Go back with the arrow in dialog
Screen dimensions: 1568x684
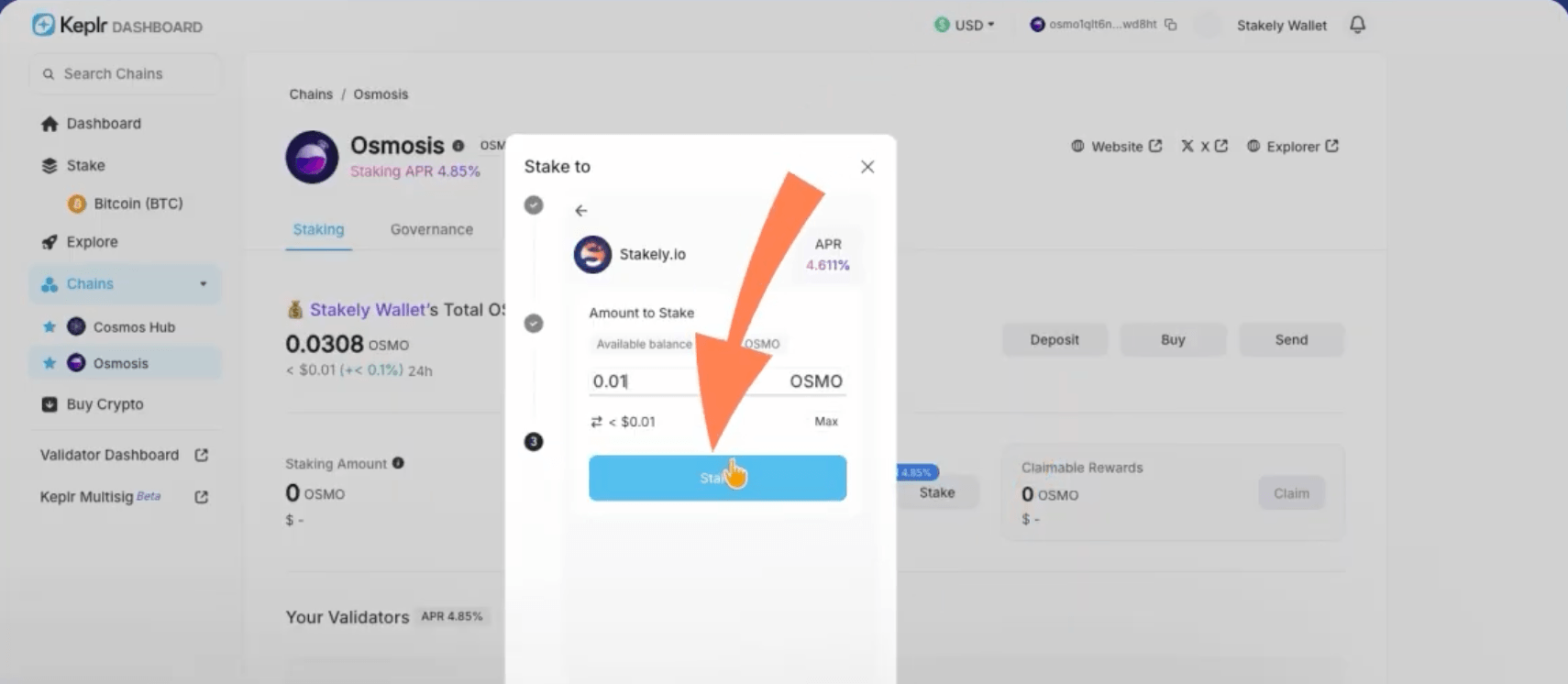[x=581, y=211]
